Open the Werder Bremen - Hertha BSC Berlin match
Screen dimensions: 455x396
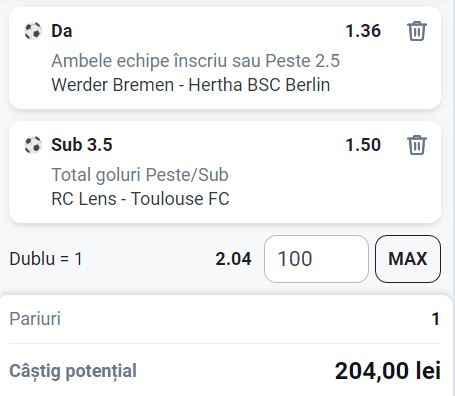coord(191,85)
